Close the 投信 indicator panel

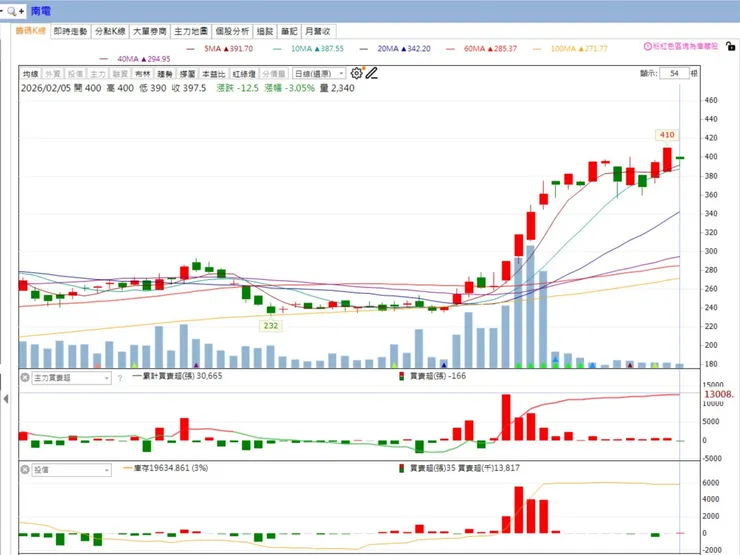25,470
